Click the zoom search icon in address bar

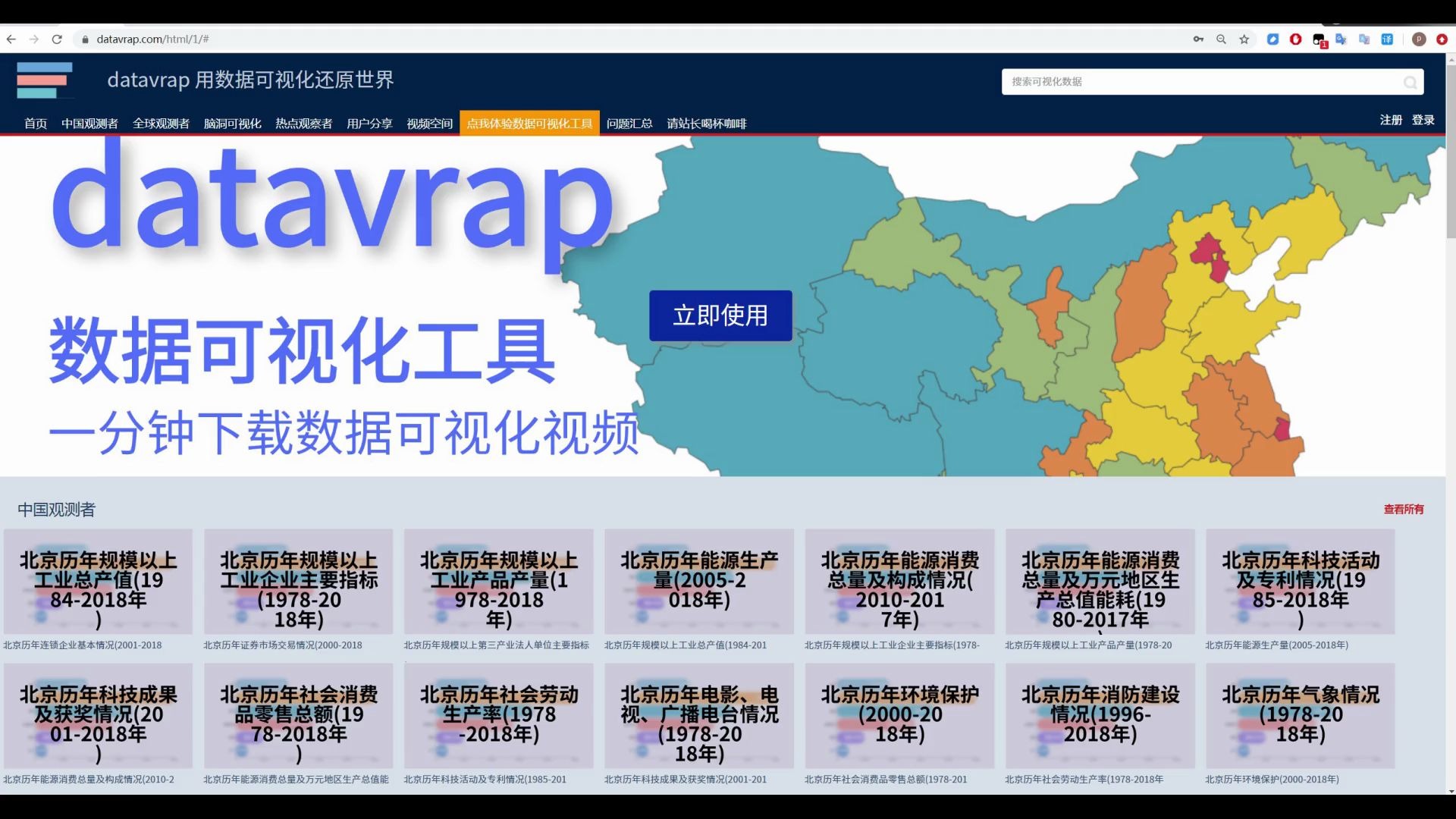[x=1221, y=39]
